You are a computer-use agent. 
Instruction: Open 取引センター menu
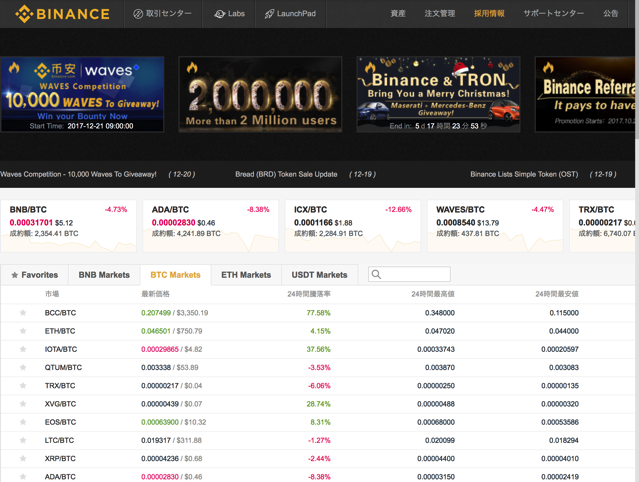(163, 14)
